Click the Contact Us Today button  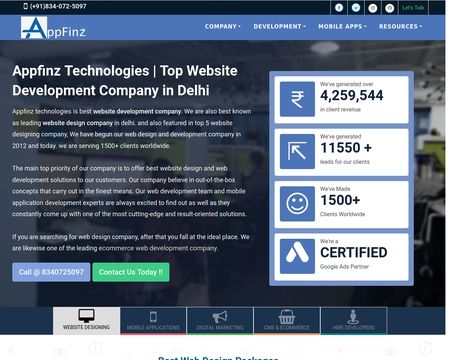131,272
